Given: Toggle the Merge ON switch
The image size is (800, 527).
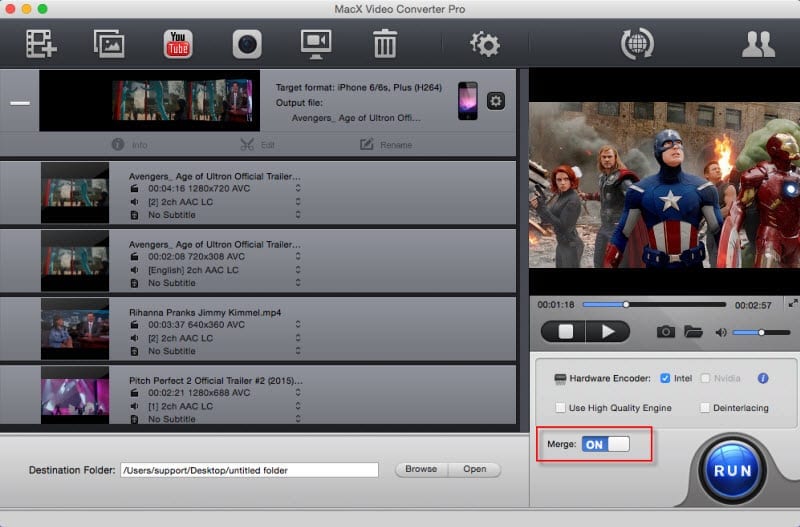Looking at the screenshot, I should [606, 444].
